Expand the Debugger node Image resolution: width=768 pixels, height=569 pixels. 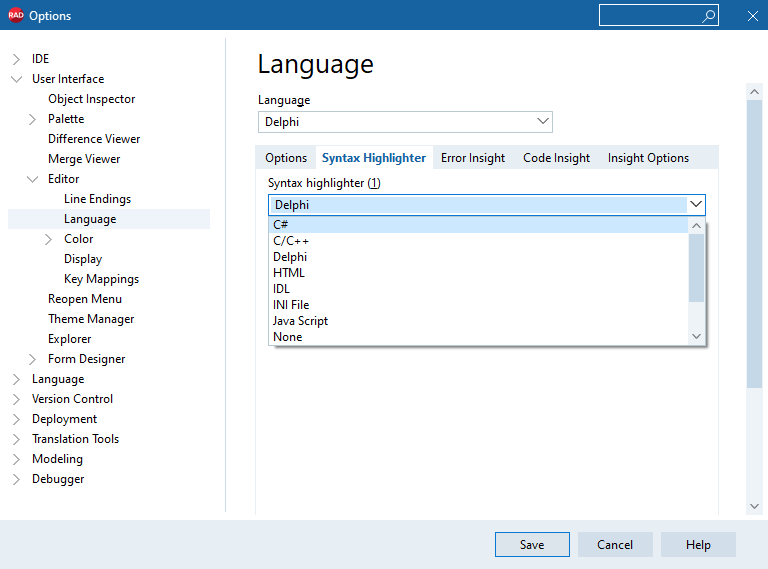16,479
